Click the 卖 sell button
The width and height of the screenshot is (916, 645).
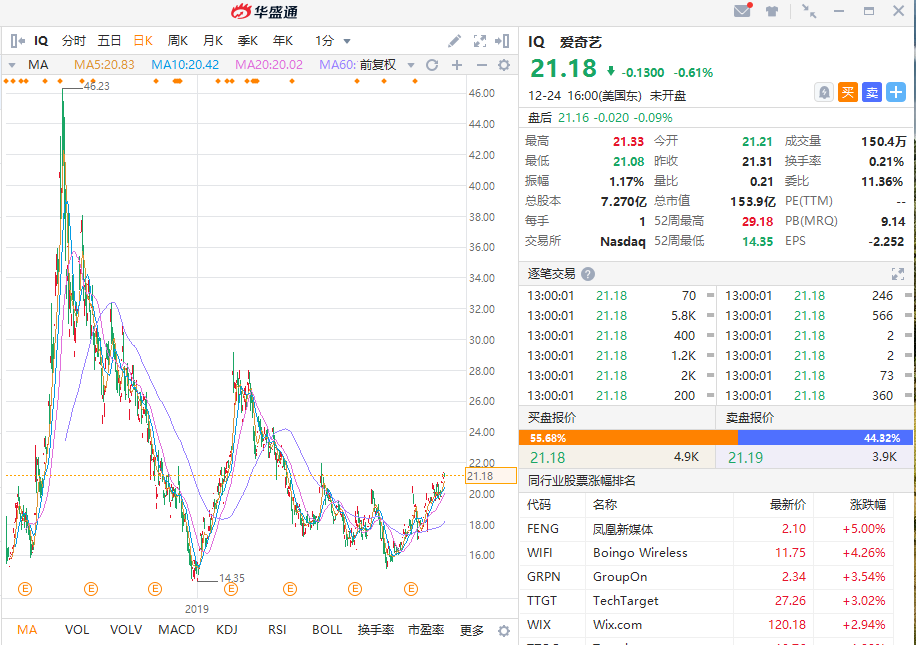(x=872, y=92)
